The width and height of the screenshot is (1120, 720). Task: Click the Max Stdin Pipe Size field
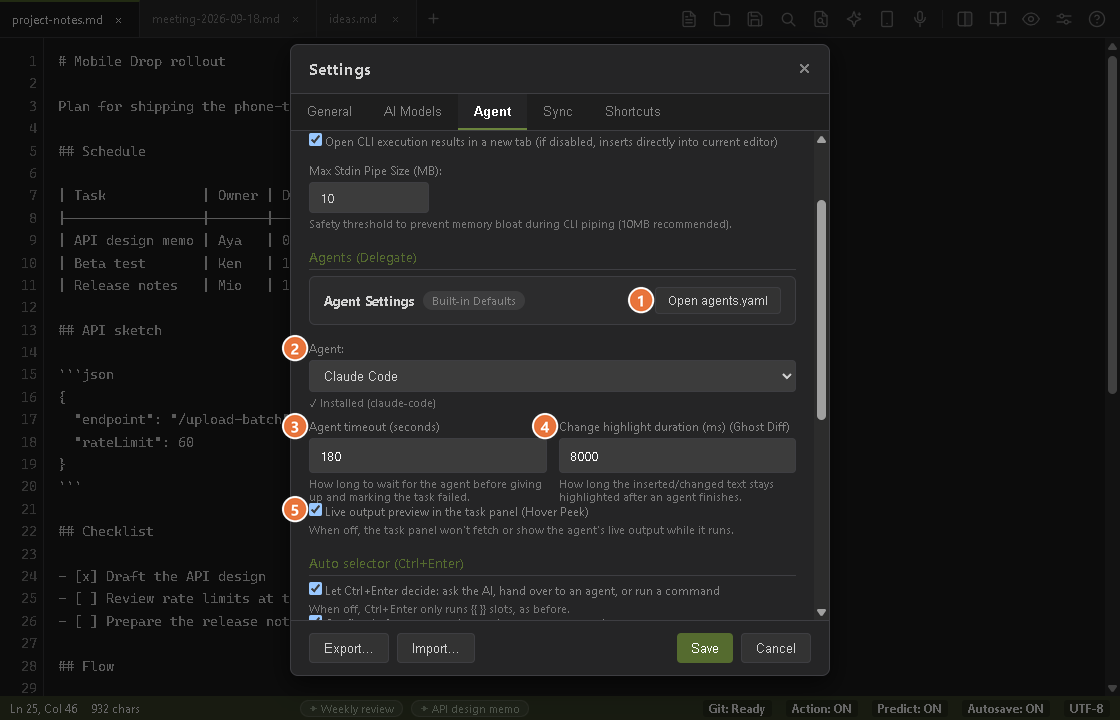[x=369, y=198]
